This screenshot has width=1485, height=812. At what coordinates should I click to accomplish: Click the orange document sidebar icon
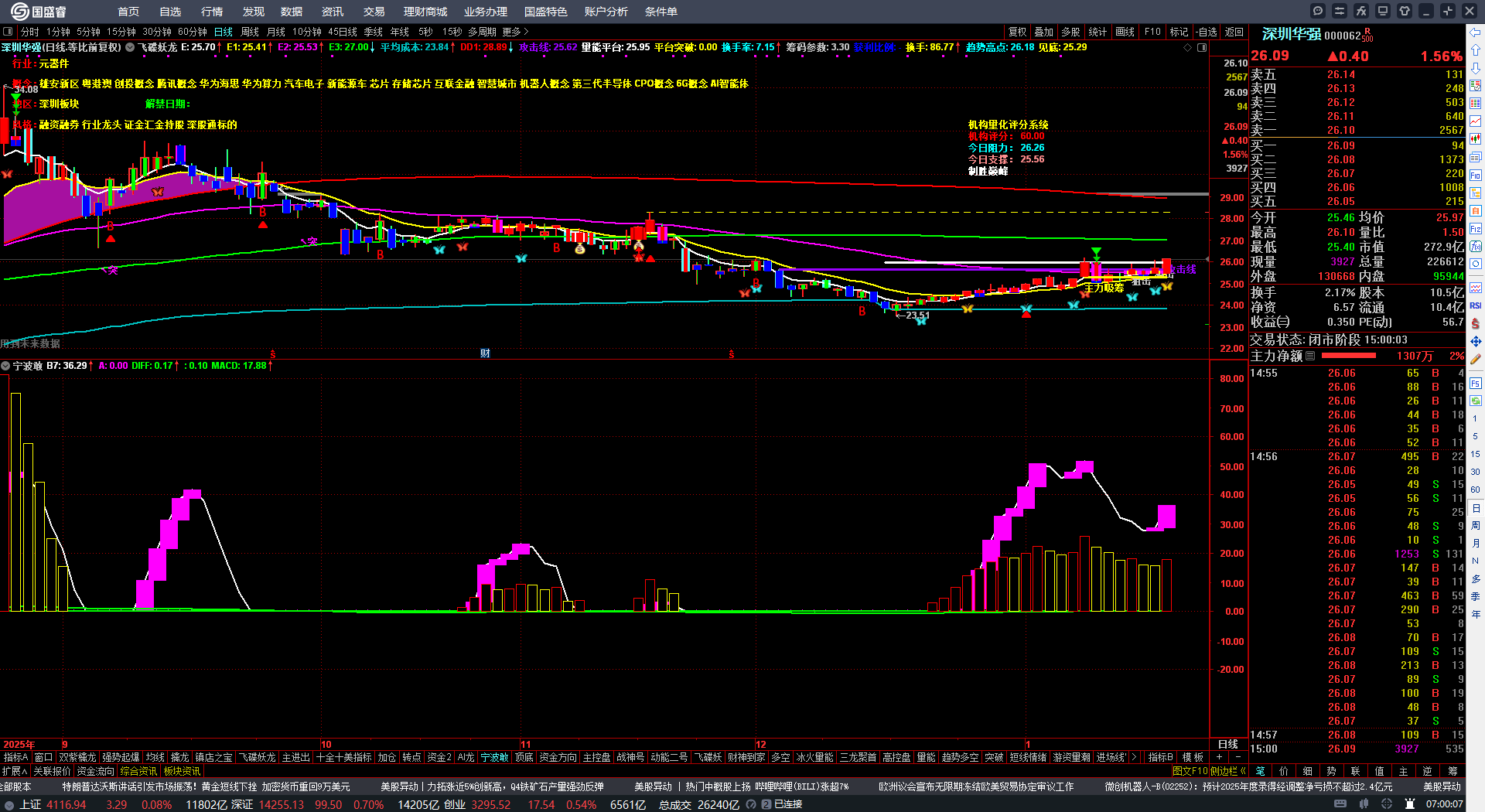(x=1476, y=211)
